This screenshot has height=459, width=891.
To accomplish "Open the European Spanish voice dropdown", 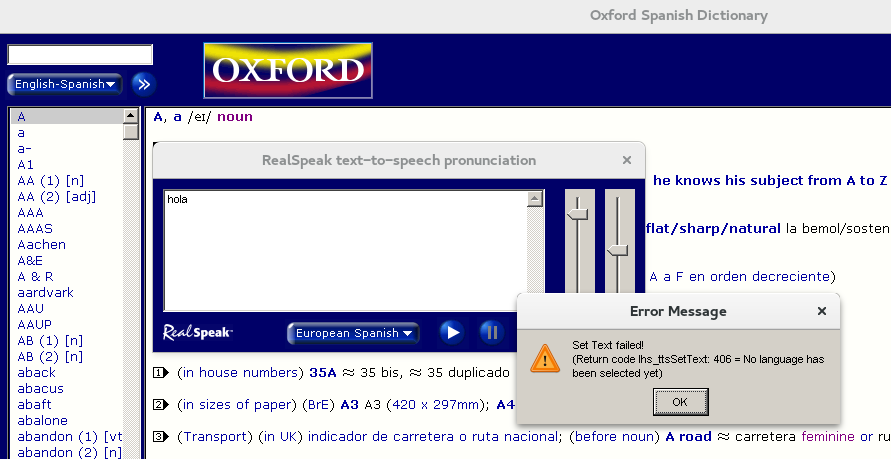I will (x=353, y=333).
